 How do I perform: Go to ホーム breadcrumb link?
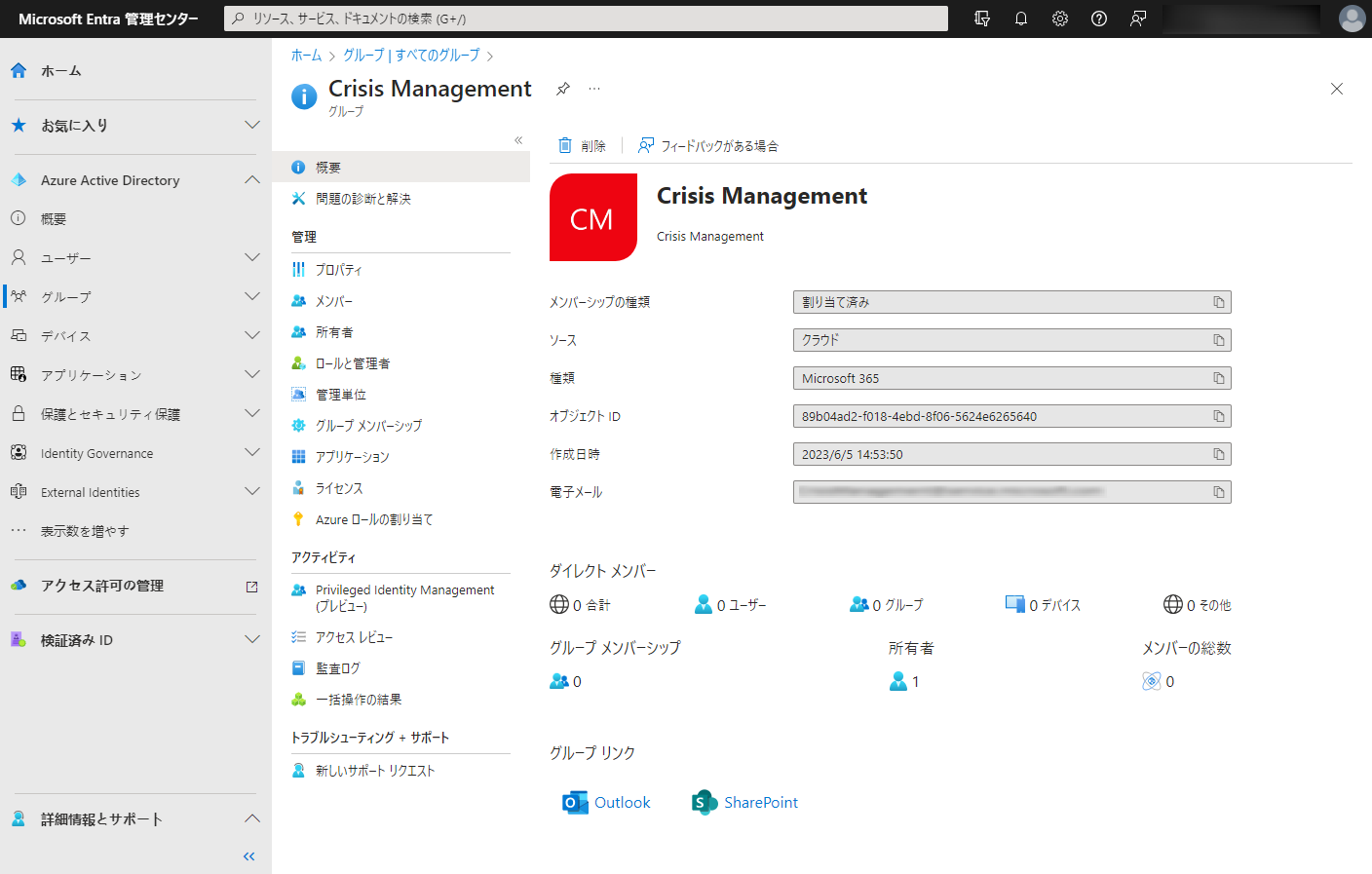(306, 56)
